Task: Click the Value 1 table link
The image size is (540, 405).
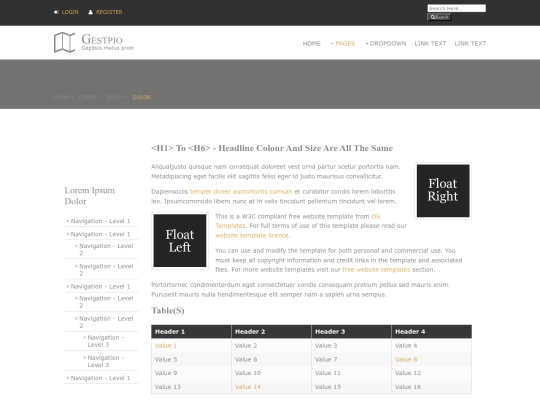Action: (x=166, y=345)
